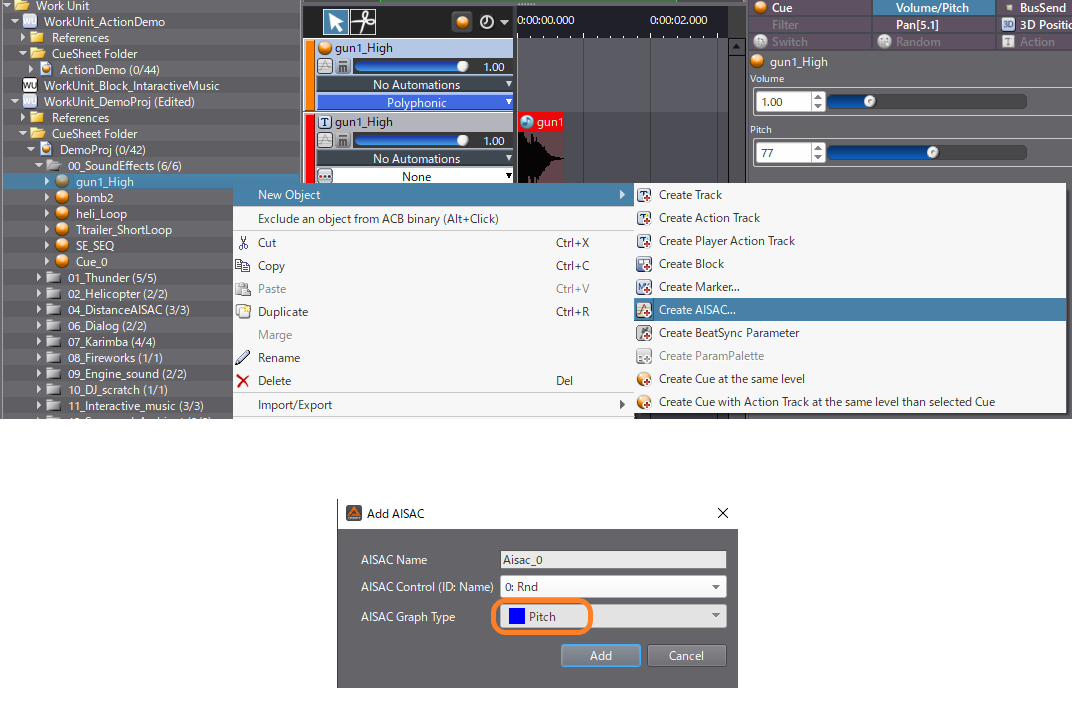This screenshot has width=1072, height=725.
Task: Click Create Player Action Track
Action: coord(727,241)
